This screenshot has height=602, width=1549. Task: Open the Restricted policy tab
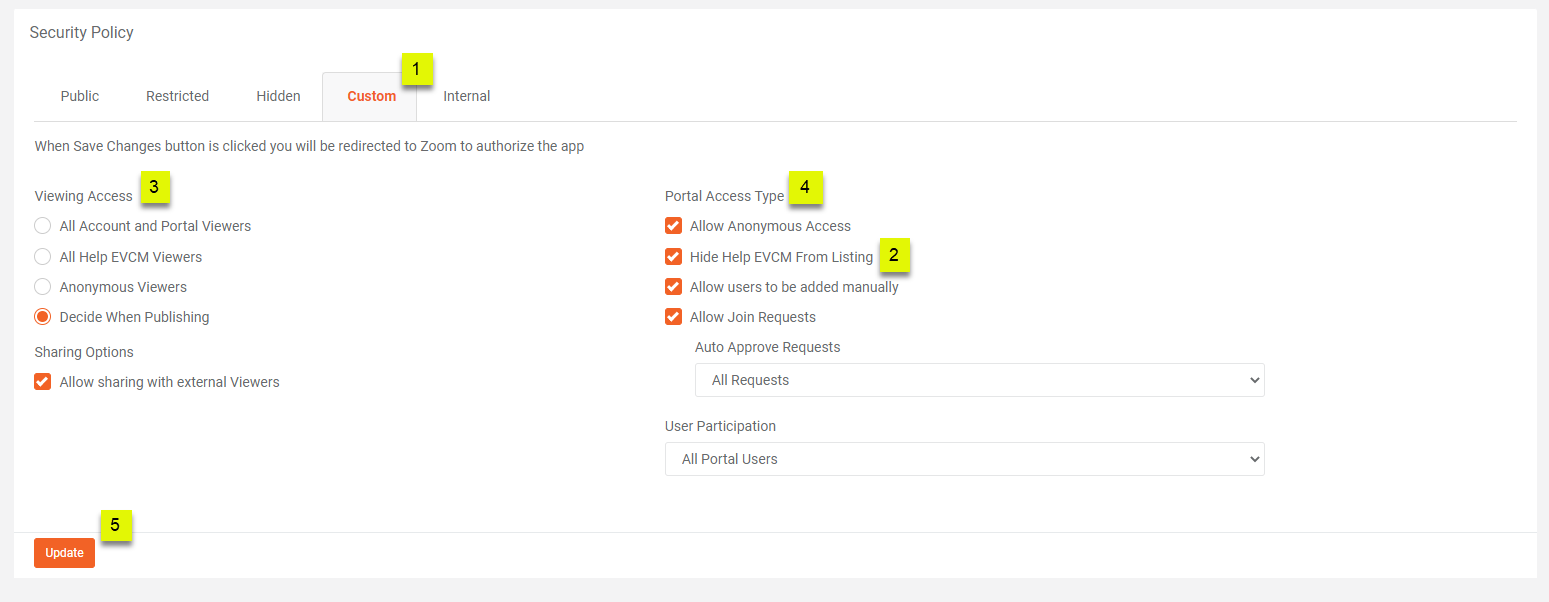point(177,96)
